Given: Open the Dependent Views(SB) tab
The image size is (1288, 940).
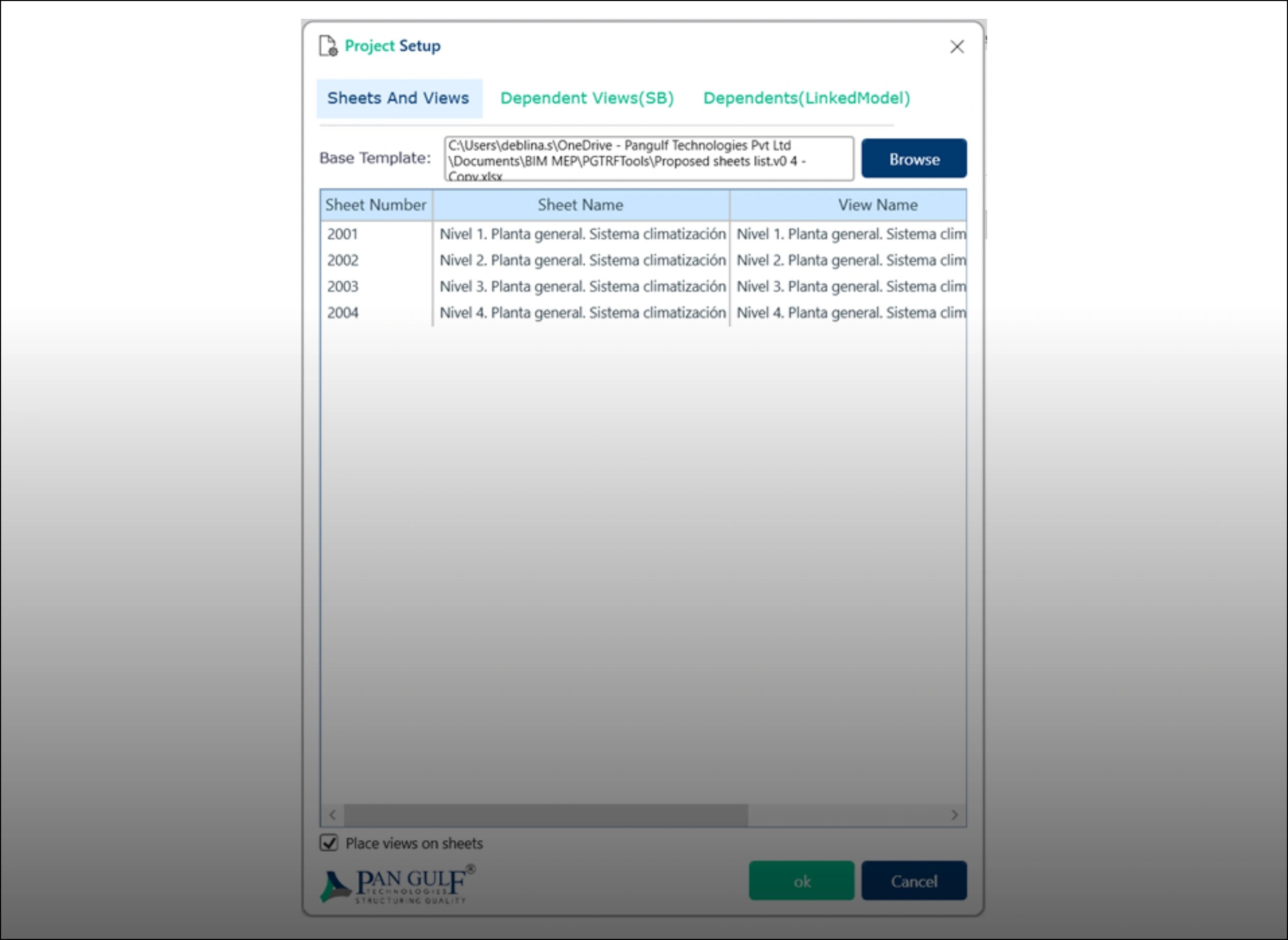Looking at the screenshot, I should point(587,98).
